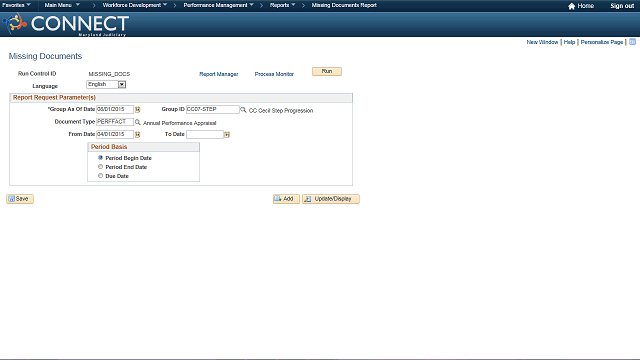Click the New Window link
Screen dimensions: 640x360
point(542,42)
